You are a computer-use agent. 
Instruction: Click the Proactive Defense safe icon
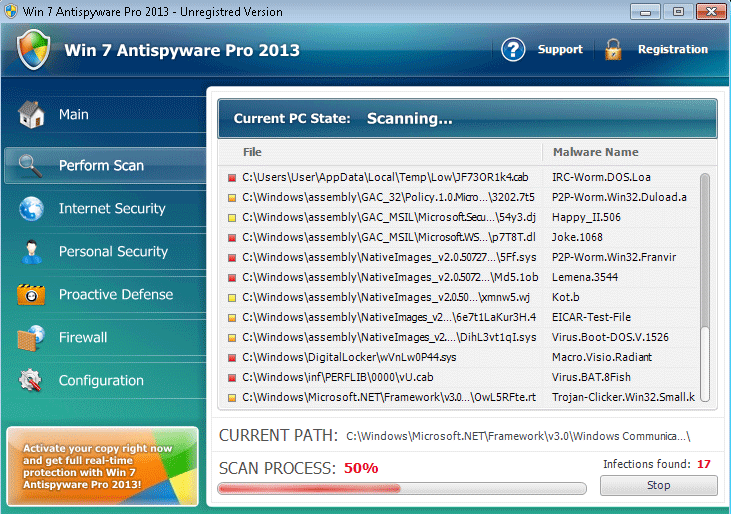(31, 295)
